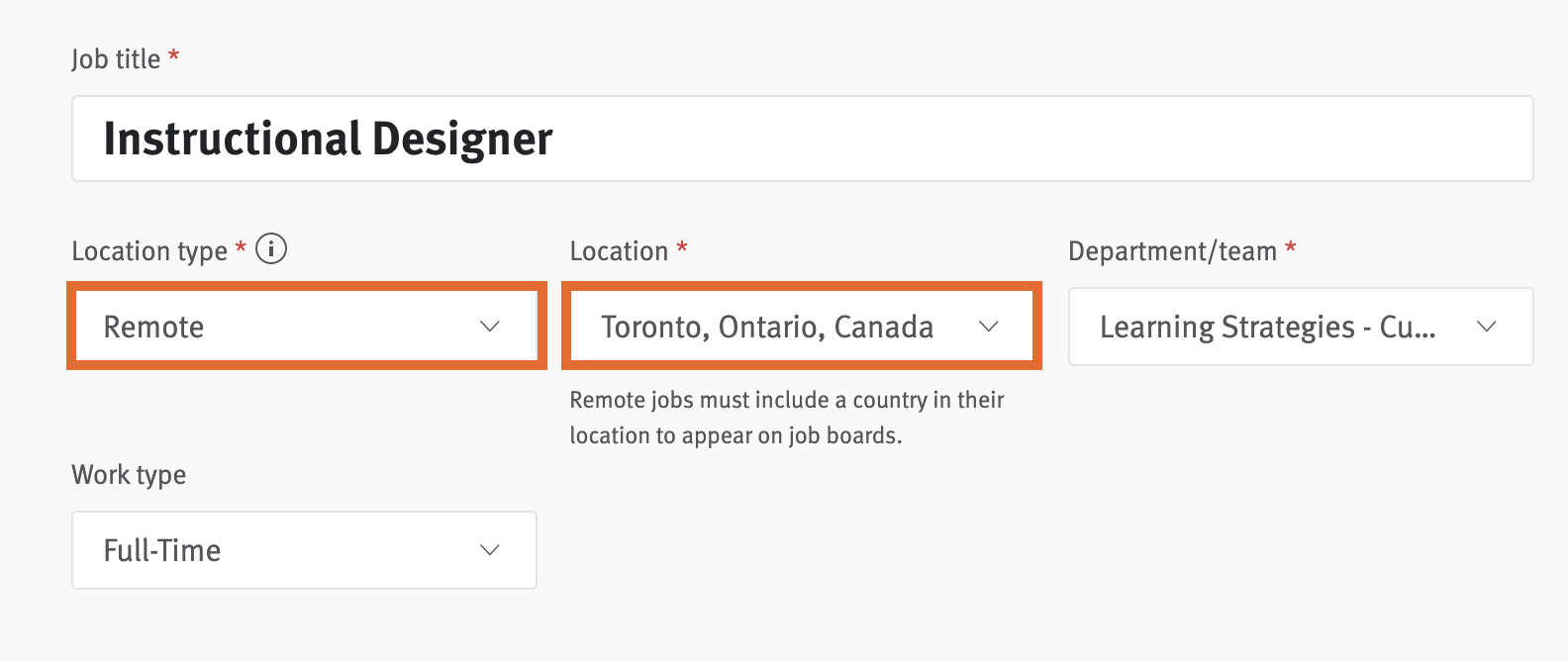
Task: Click the red asterisk beside Department/team
Action: [x=1291, y=250]
